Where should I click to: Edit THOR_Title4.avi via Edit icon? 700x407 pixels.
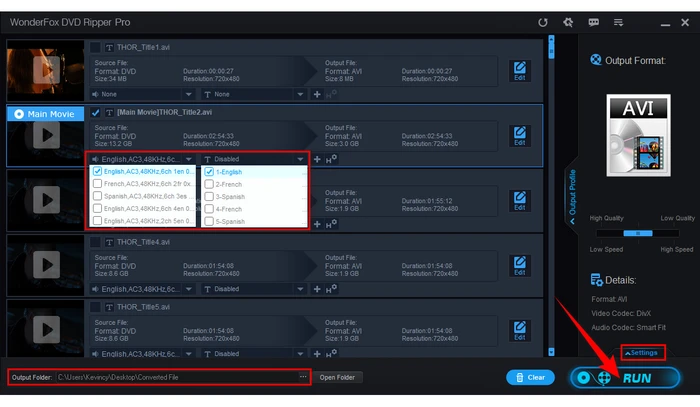520,266
